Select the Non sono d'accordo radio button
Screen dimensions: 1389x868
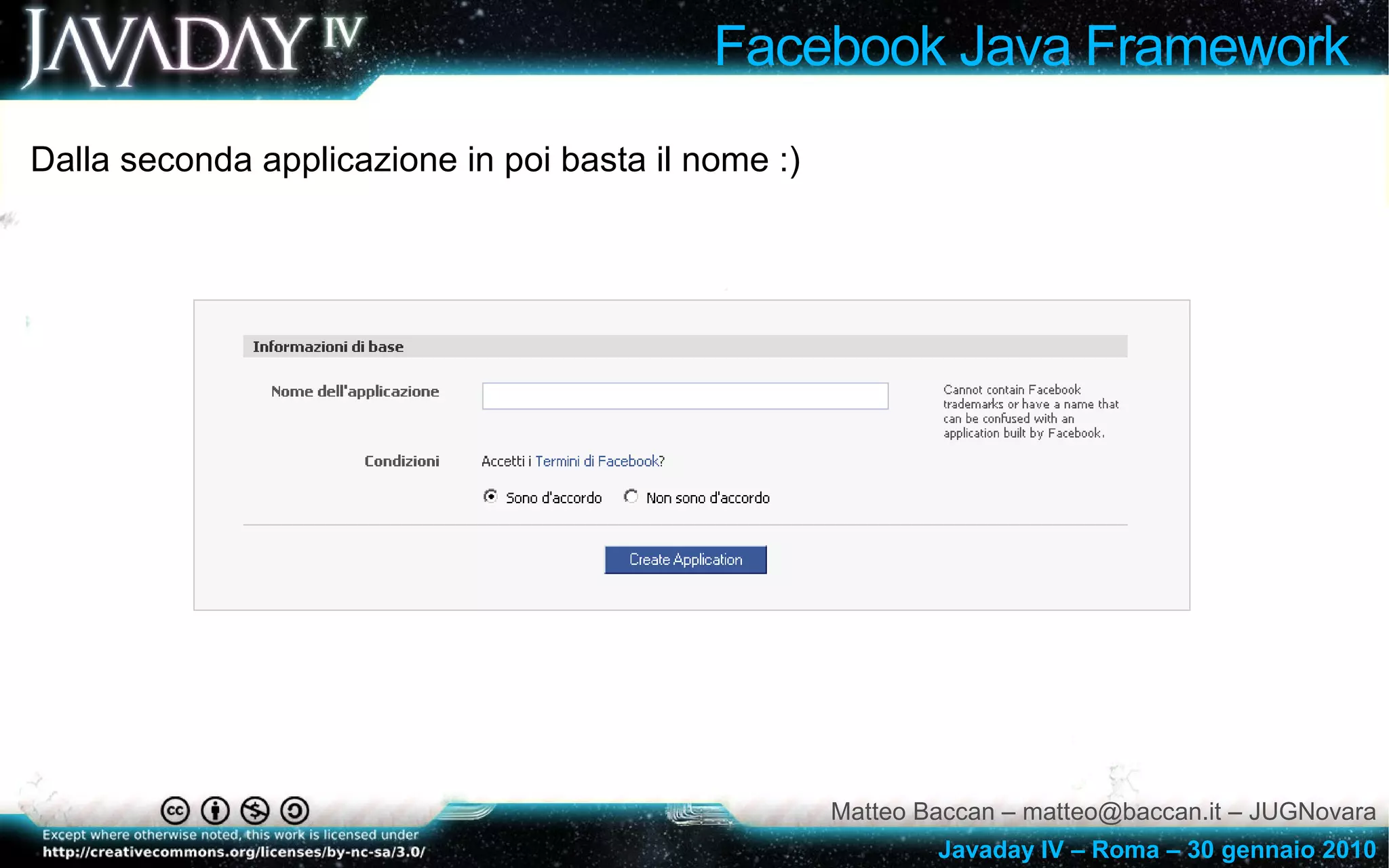click(631, 496)
